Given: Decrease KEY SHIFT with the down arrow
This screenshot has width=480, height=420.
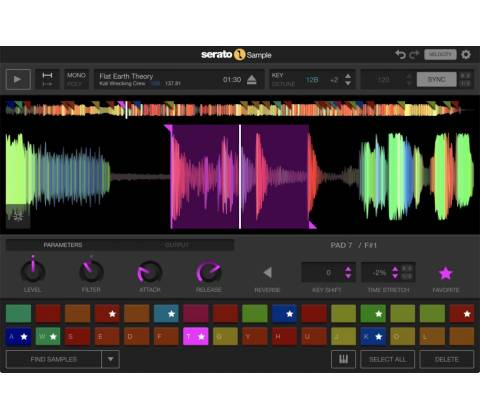Looking at the screenshot, I should point(348,276).
